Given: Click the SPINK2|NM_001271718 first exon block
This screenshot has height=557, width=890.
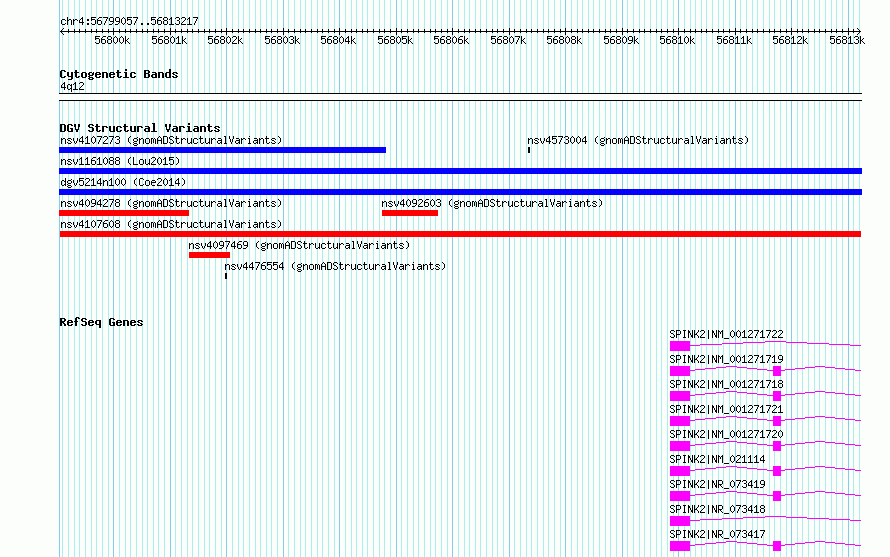Looking at the screenshot, I should click(680, 396).
